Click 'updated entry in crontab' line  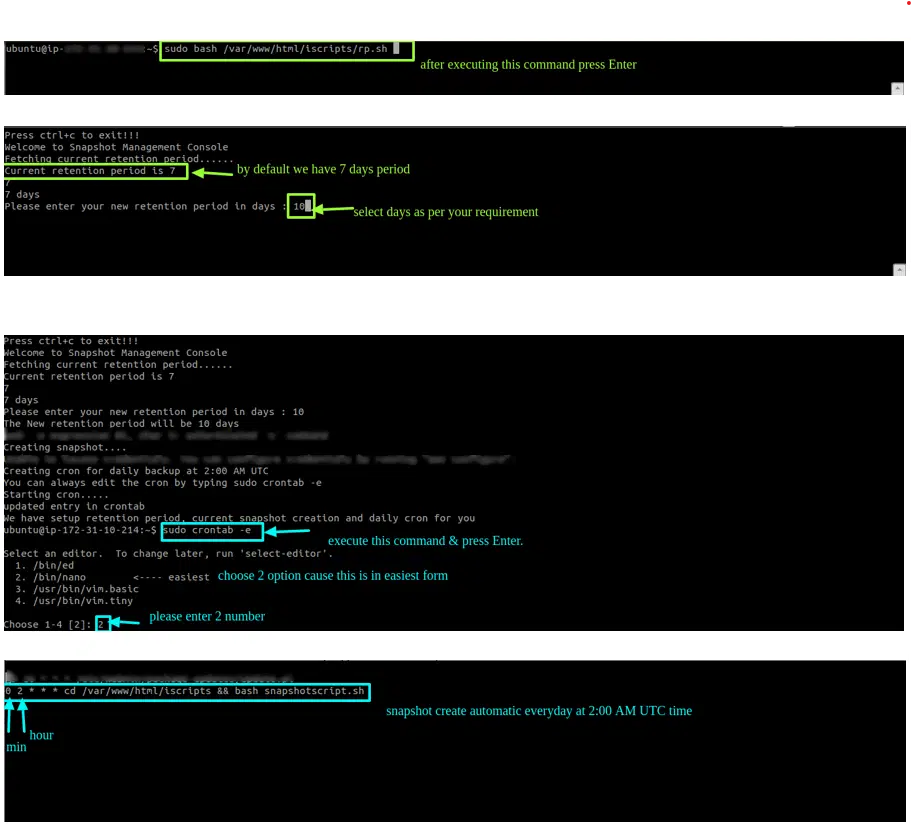tap(74, 507)
